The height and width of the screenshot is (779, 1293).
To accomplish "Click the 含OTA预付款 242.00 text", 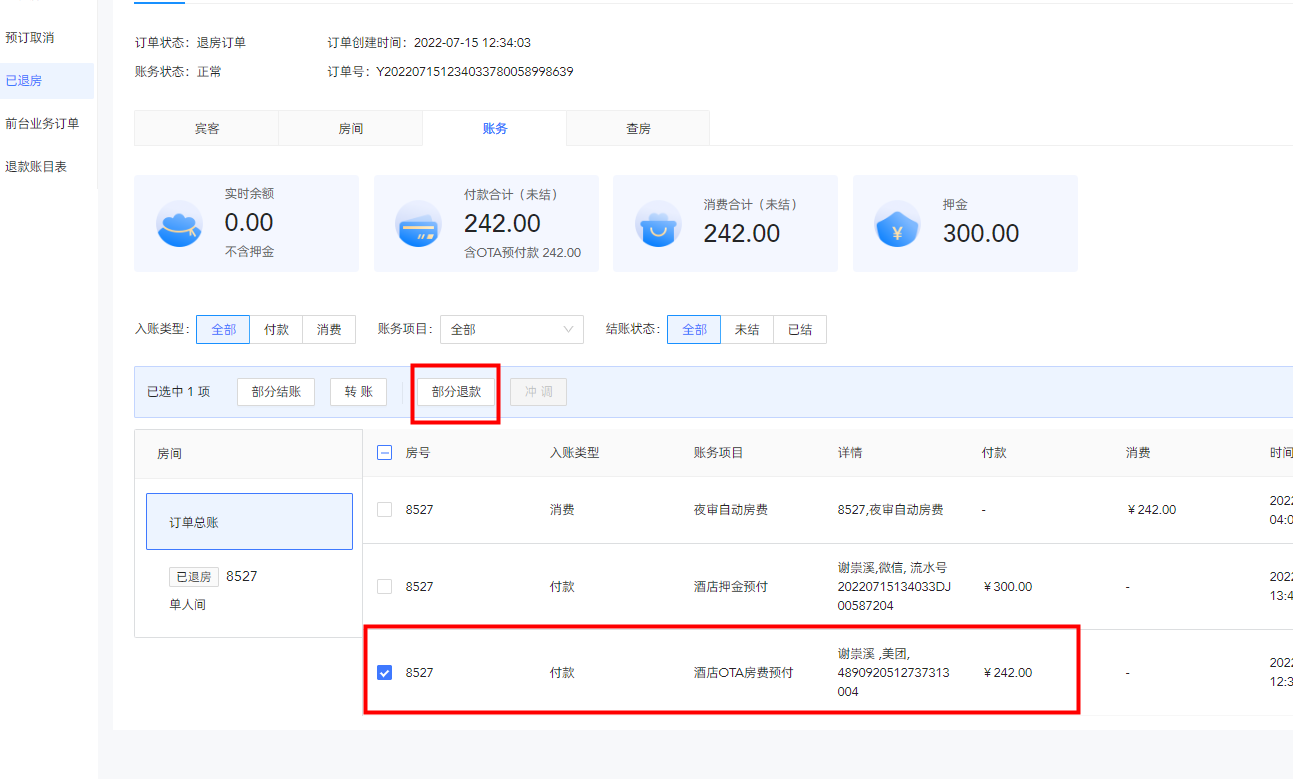I will click(x=522, y=253).
